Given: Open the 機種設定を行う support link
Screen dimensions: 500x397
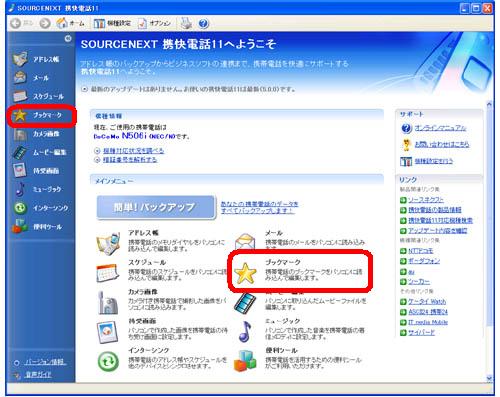Looking at the screenshot, I should 434,161.
